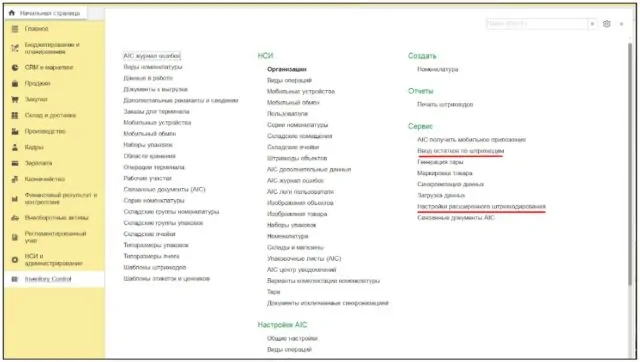
Task: Open Организации under НСИ
Action: 287,69
